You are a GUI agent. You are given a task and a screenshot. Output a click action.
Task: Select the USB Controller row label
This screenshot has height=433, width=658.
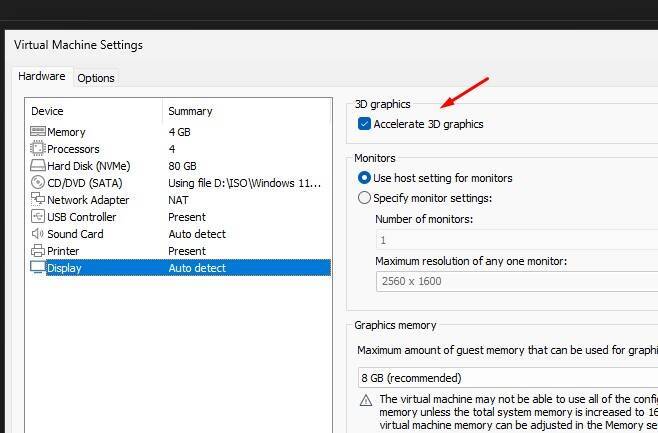pyautogui.click(x=81, y=217)
